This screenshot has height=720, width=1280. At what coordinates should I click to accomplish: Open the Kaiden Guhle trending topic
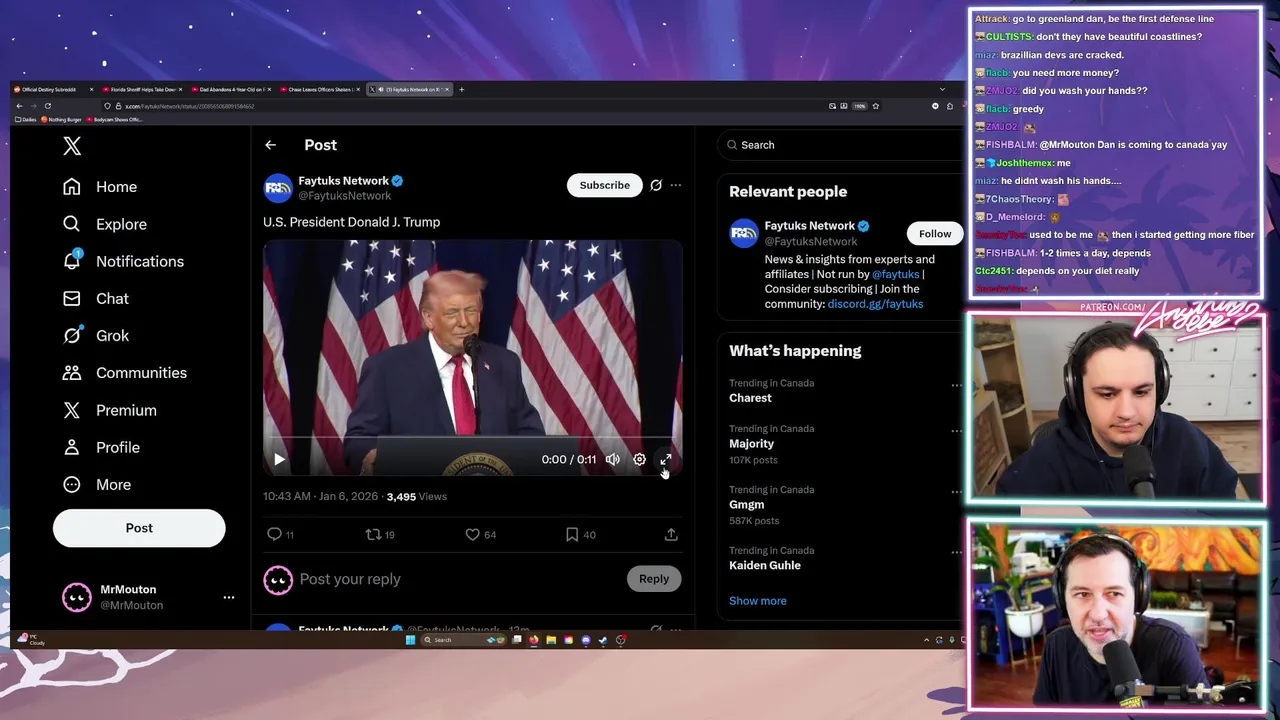(x=765, y=566)
